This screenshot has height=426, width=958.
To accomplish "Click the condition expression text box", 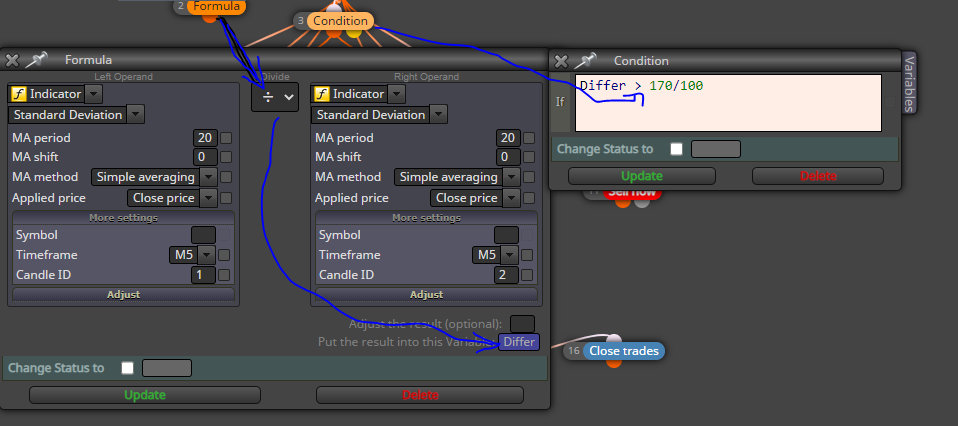I will (728, 103).
